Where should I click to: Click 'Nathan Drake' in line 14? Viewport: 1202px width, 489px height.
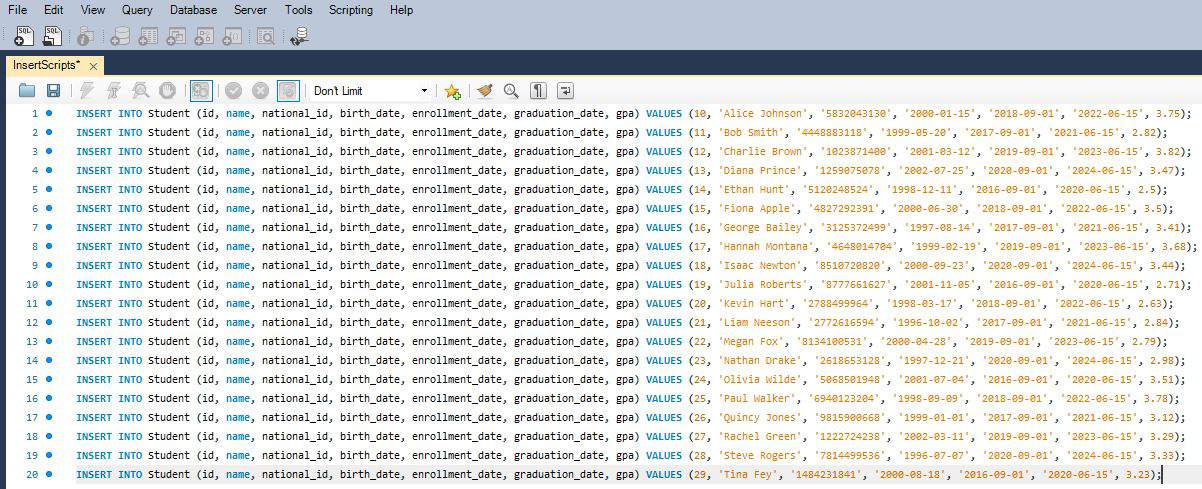758,361
